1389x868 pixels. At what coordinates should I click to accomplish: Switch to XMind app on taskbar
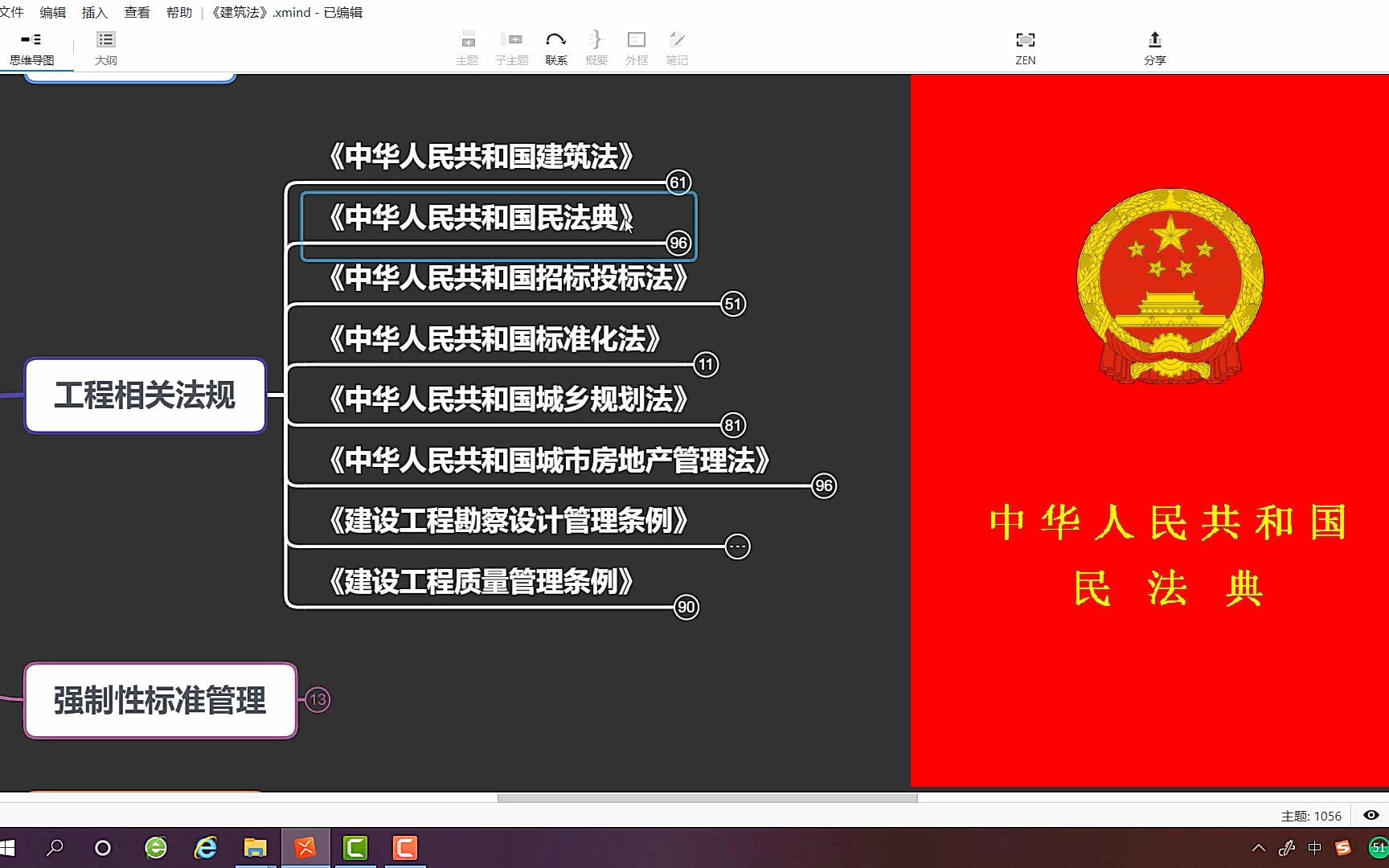(305, 848)
